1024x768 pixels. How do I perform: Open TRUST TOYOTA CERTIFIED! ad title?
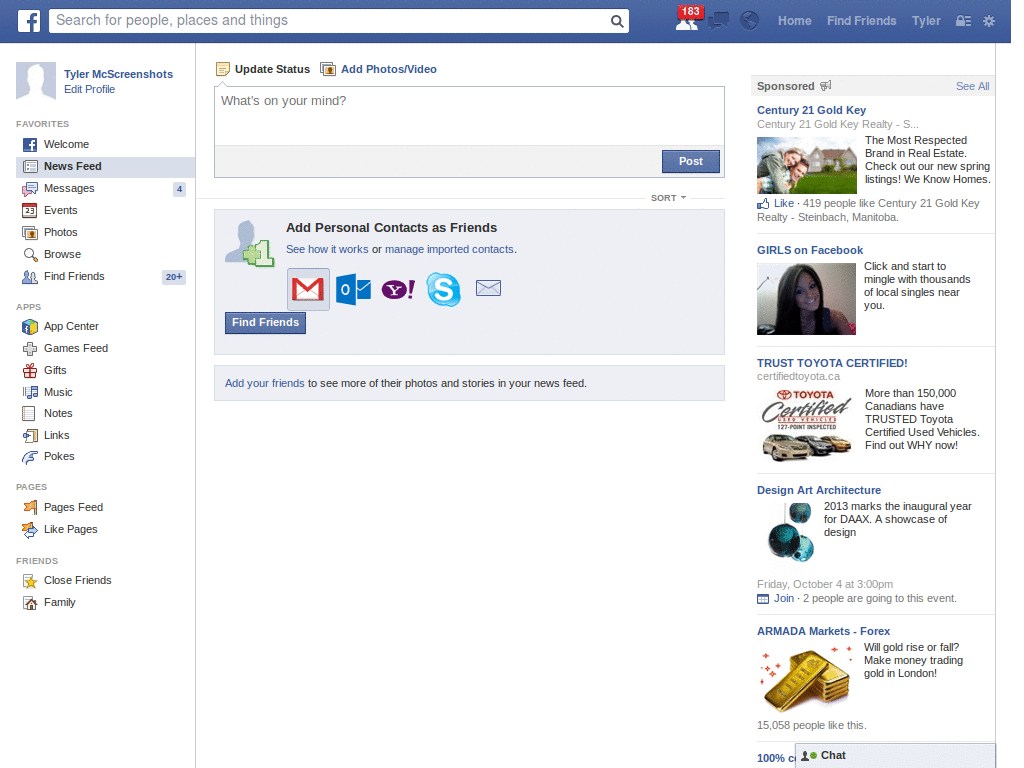point(832,363)
